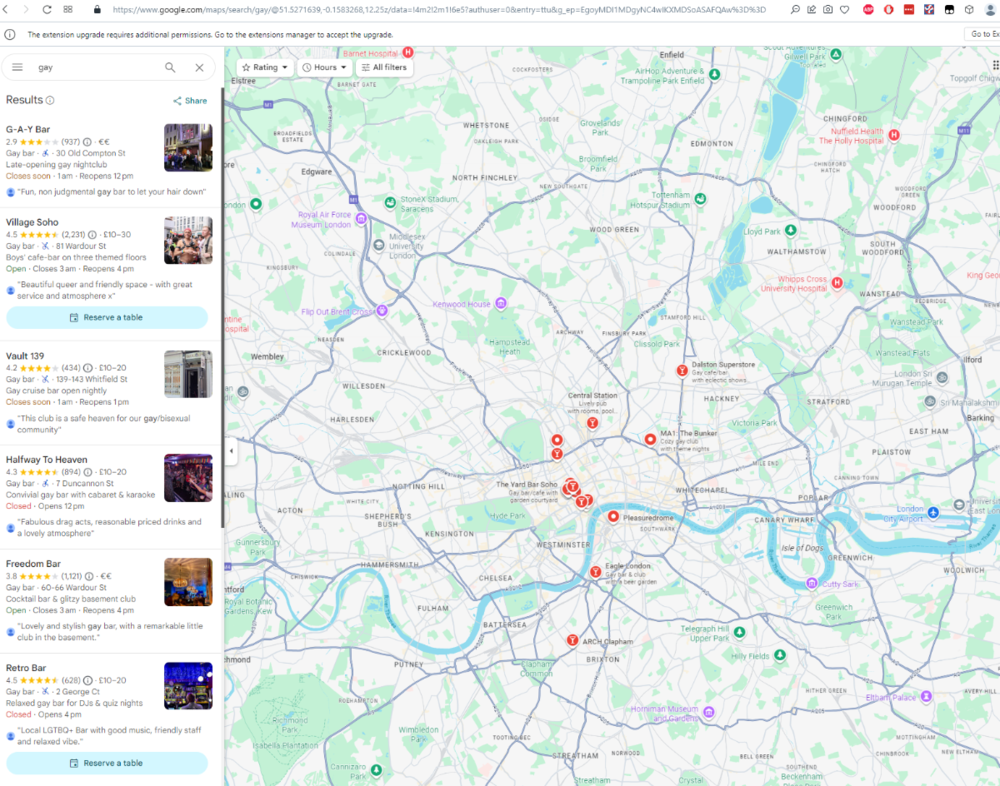Click the 'The Yard Bar Soho' map label
The image size is (1000, 786).
(527, 484)
